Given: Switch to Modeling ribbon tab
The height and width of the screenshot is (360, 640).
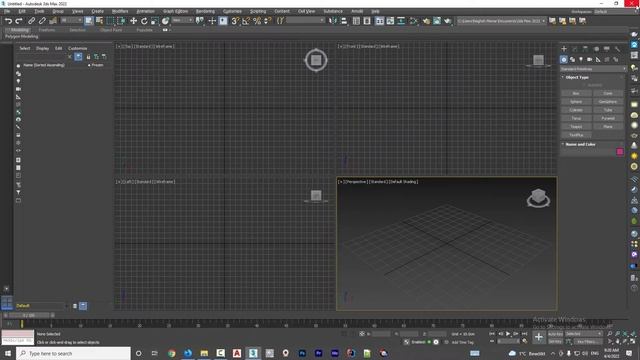Looking at the screenshot, I should click(x=19, y=30).
